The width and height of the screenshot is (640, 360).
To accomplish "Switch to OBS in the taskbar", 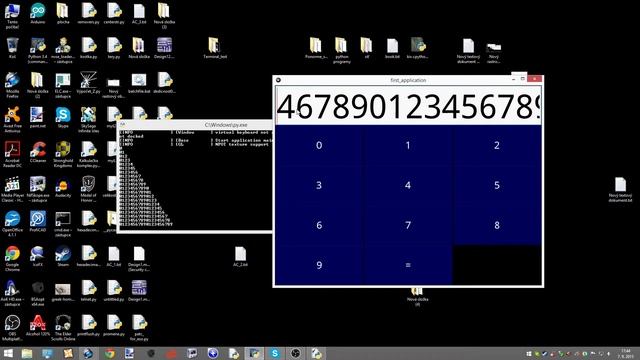I will click(x=296, y=353).
